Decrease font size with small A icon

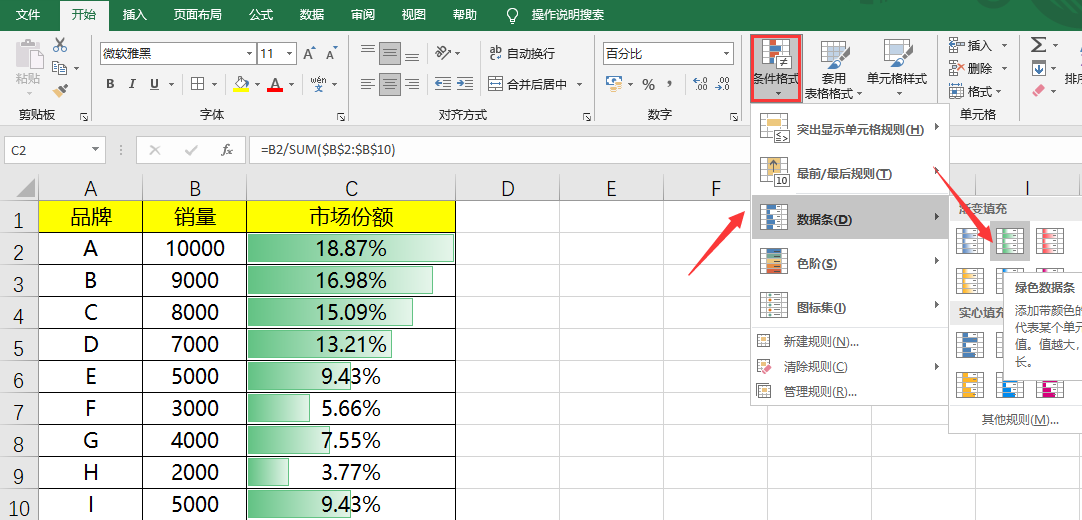pyautogui.click(x=332, y=54)
